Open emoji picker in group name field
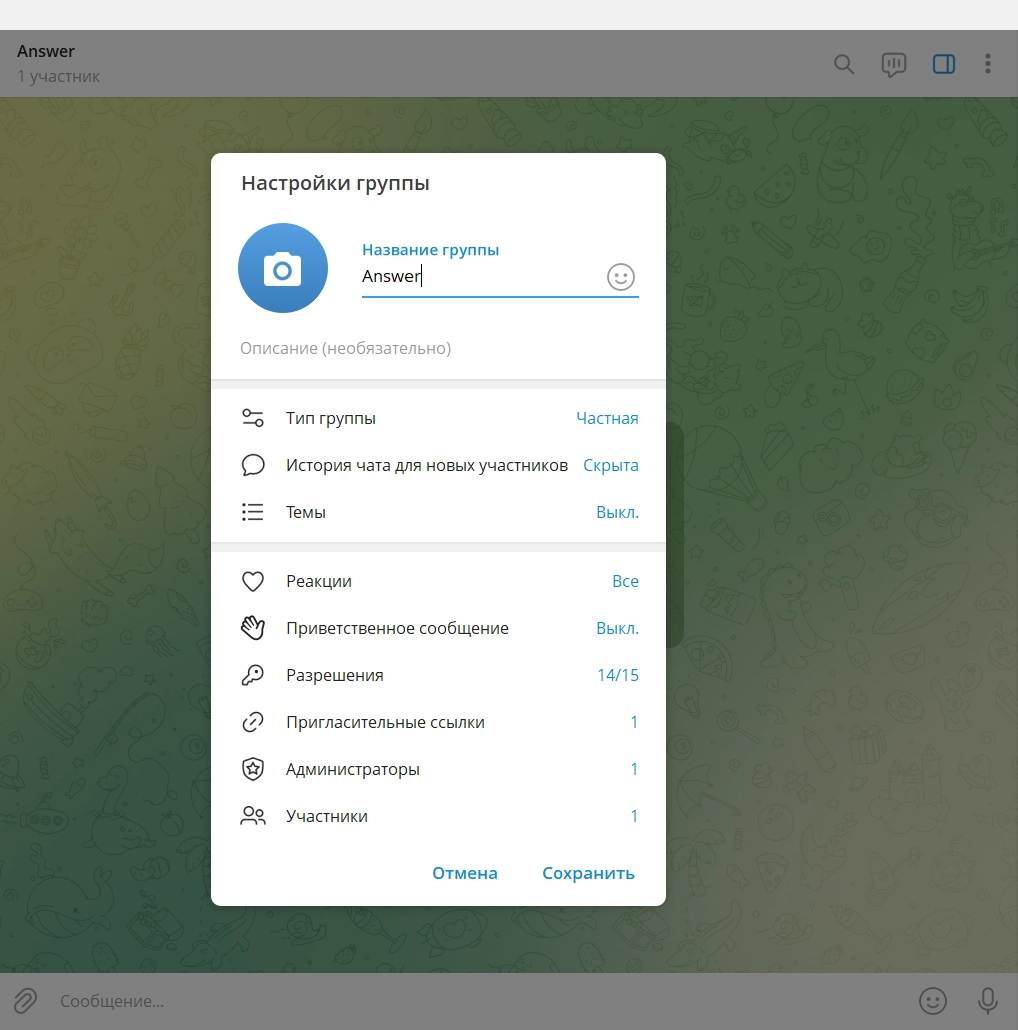This screenshot has width=1018, height=1030. pyautogui.click(x=621, y=277)
